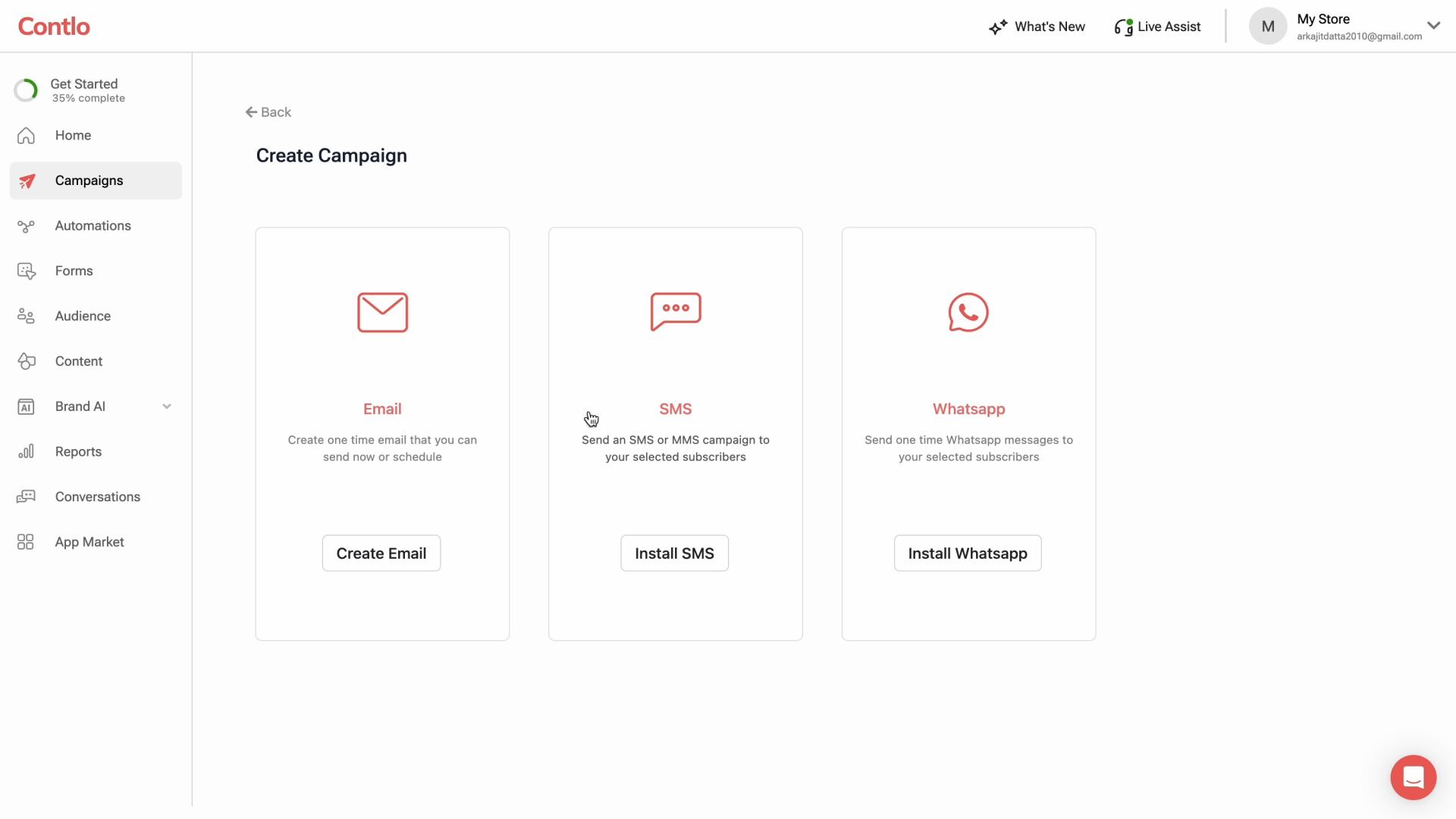Click the M account avatar
1456x819 pixels.
[x=1268, y=27]
